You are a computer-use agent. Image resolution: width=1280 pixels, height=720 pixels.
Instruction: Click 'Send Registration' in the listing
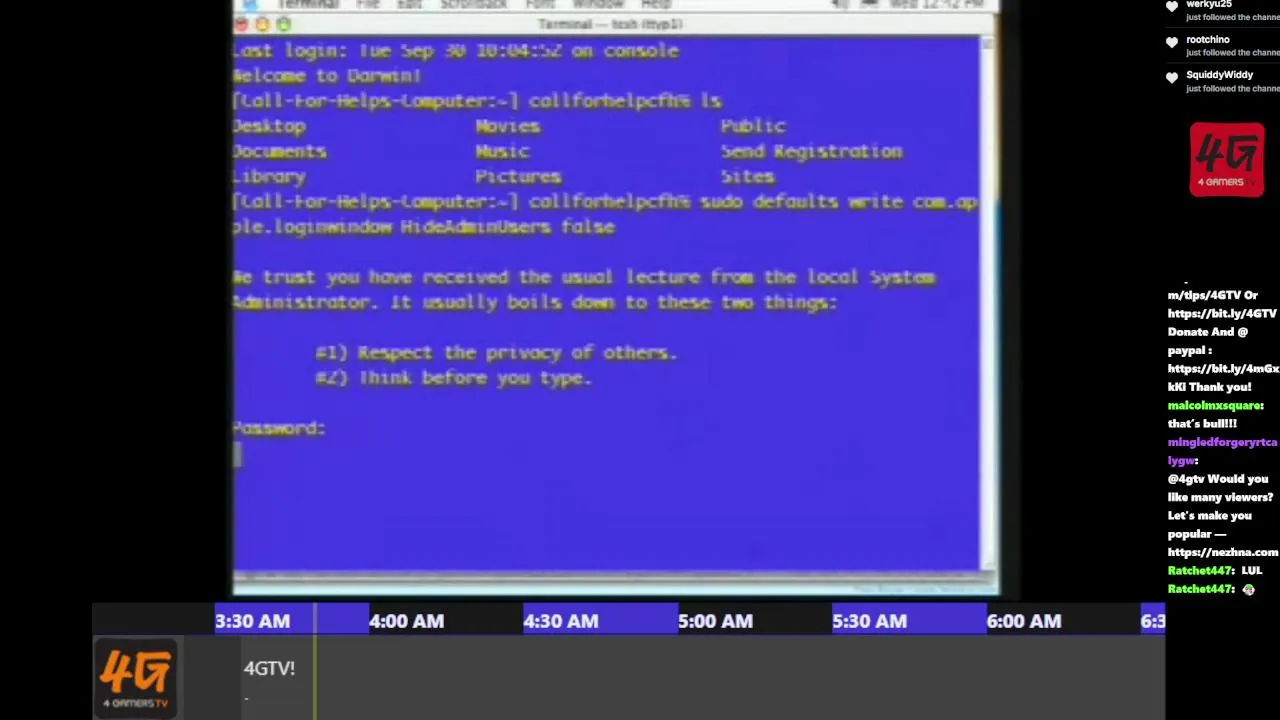811,151
